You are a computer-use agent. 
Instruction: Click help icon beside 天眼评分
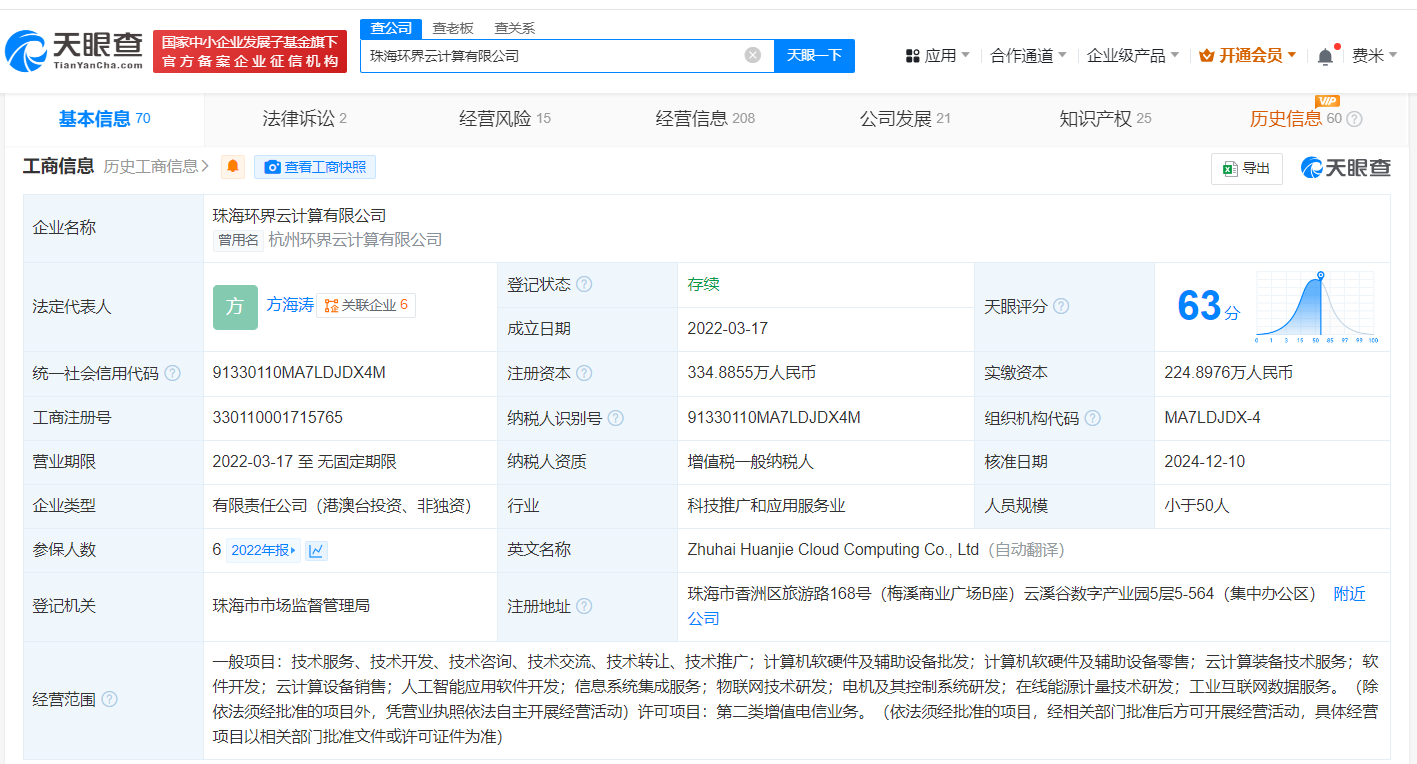pos(1061,307)
